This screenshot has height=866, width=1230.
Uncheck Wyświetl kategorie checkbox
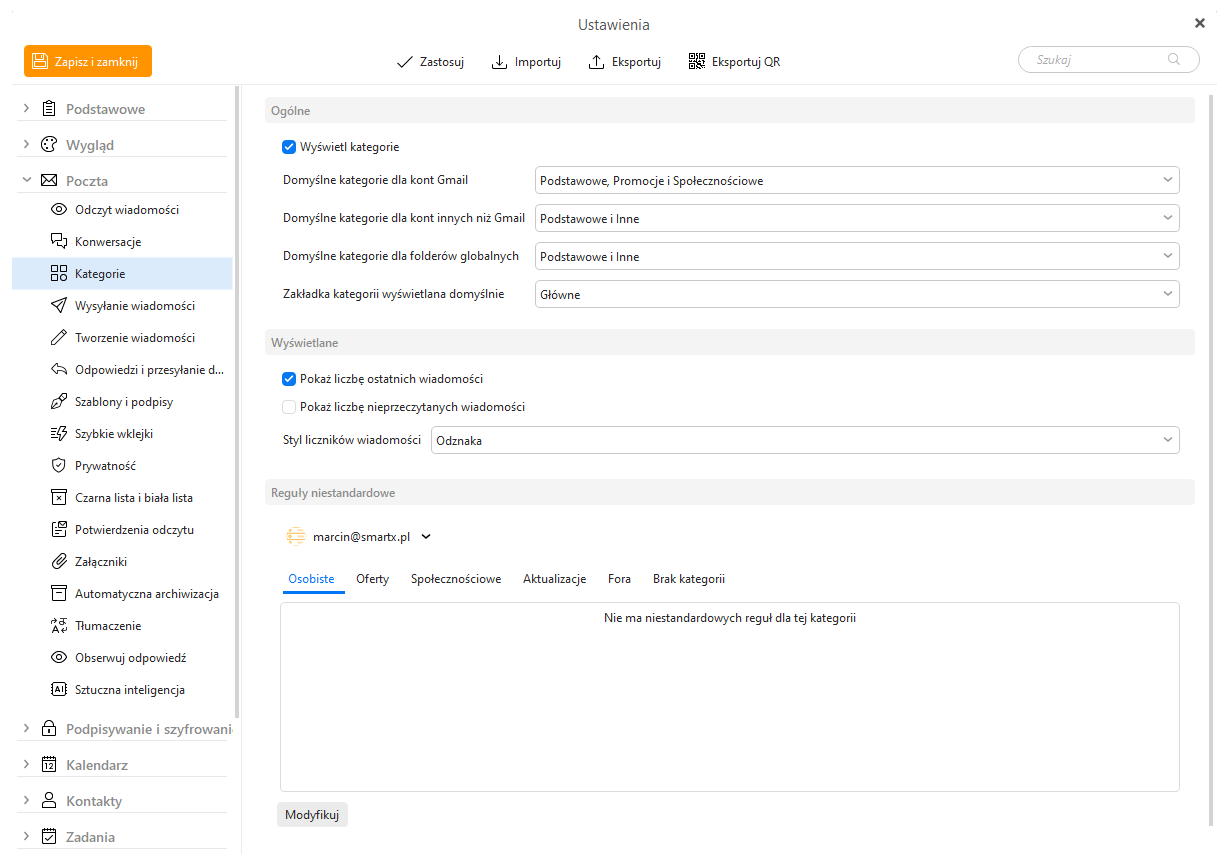click(289, 147)
